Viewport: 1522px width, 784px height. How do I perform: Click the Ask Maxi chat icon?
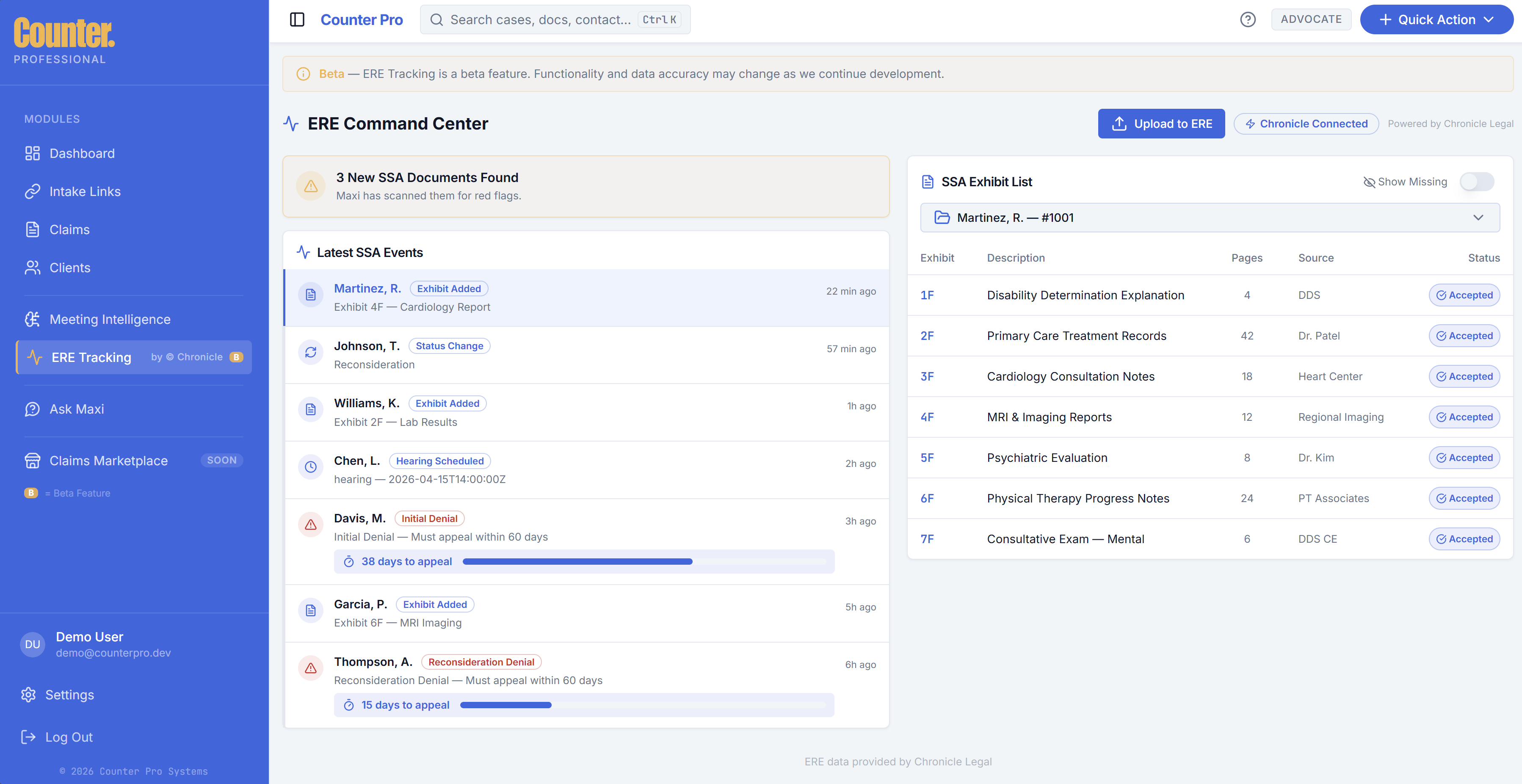(33, 409)
